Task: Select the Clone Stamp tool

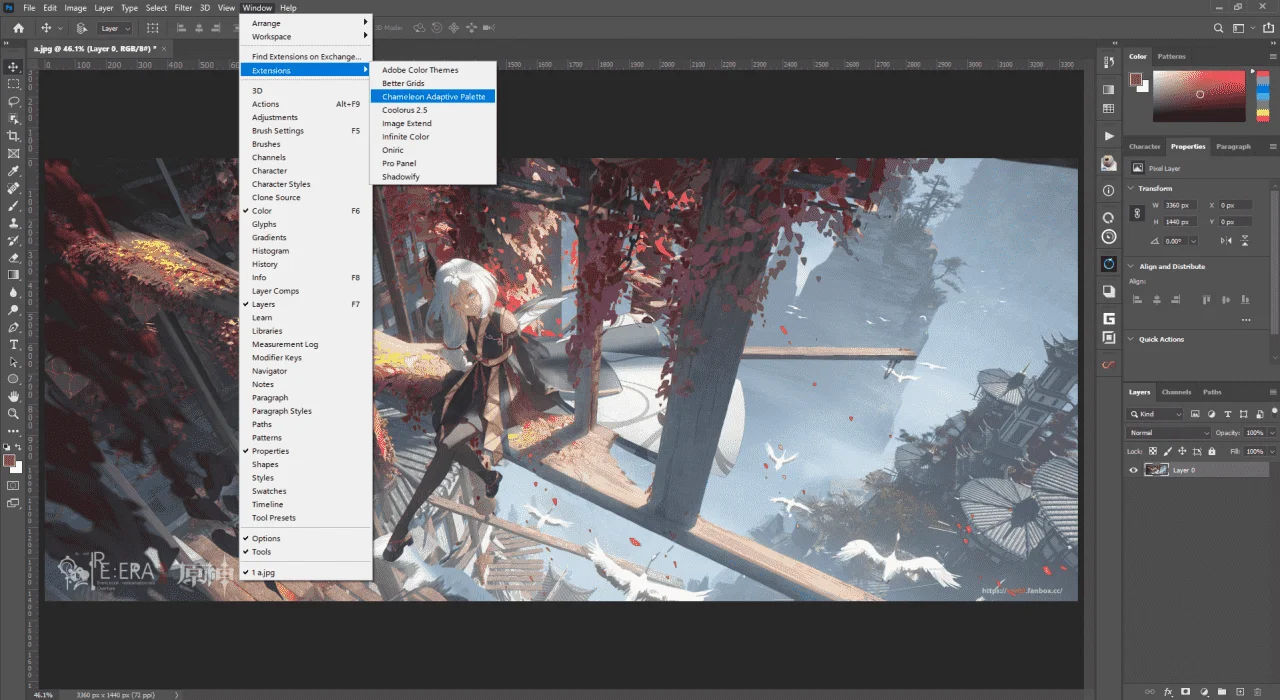Action: click(13, 223)
